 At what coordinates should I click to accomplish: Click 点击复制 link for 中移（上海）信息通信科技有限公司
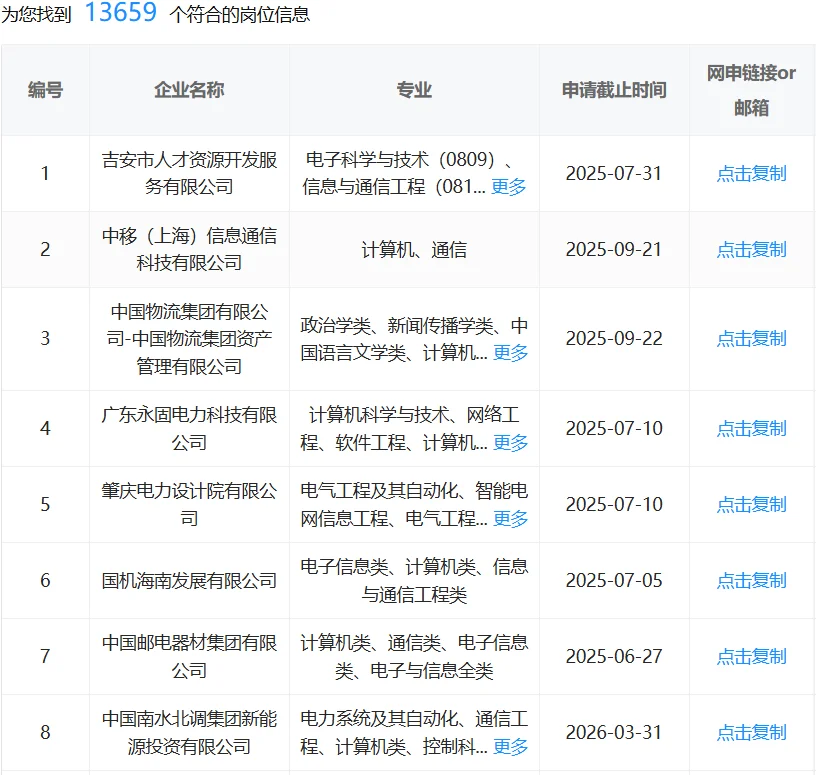point(751,249)
